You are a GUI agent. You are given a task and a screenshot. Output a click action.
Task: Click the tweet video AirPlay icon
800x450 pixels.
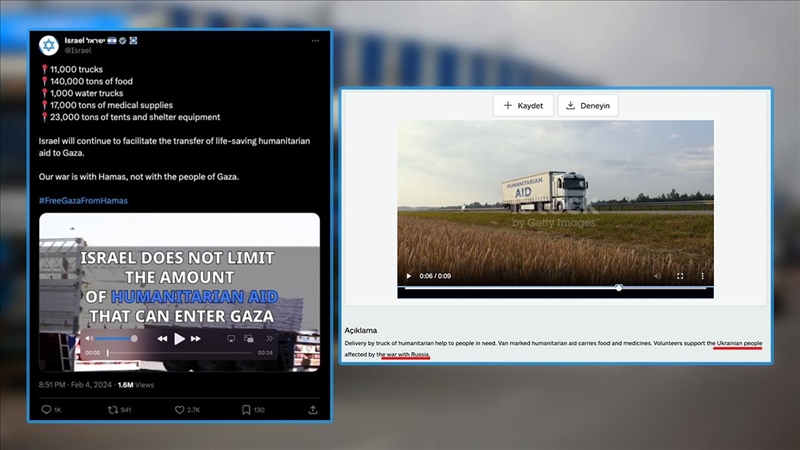[x=231, y=339]
